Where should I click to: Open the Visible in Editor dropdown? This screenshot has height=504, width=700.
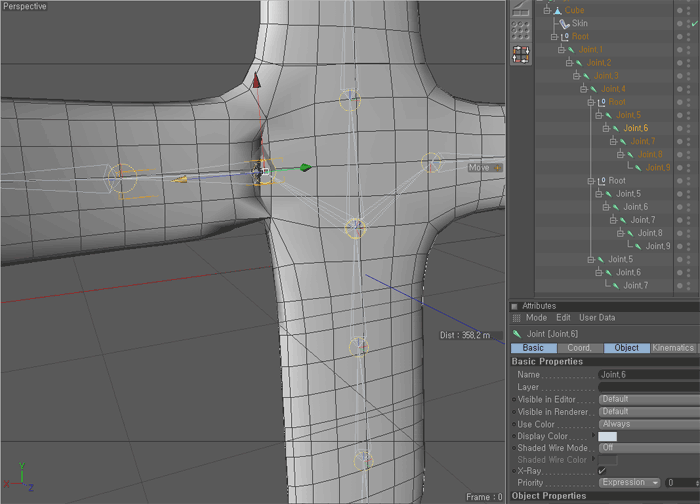click(648, 399)
